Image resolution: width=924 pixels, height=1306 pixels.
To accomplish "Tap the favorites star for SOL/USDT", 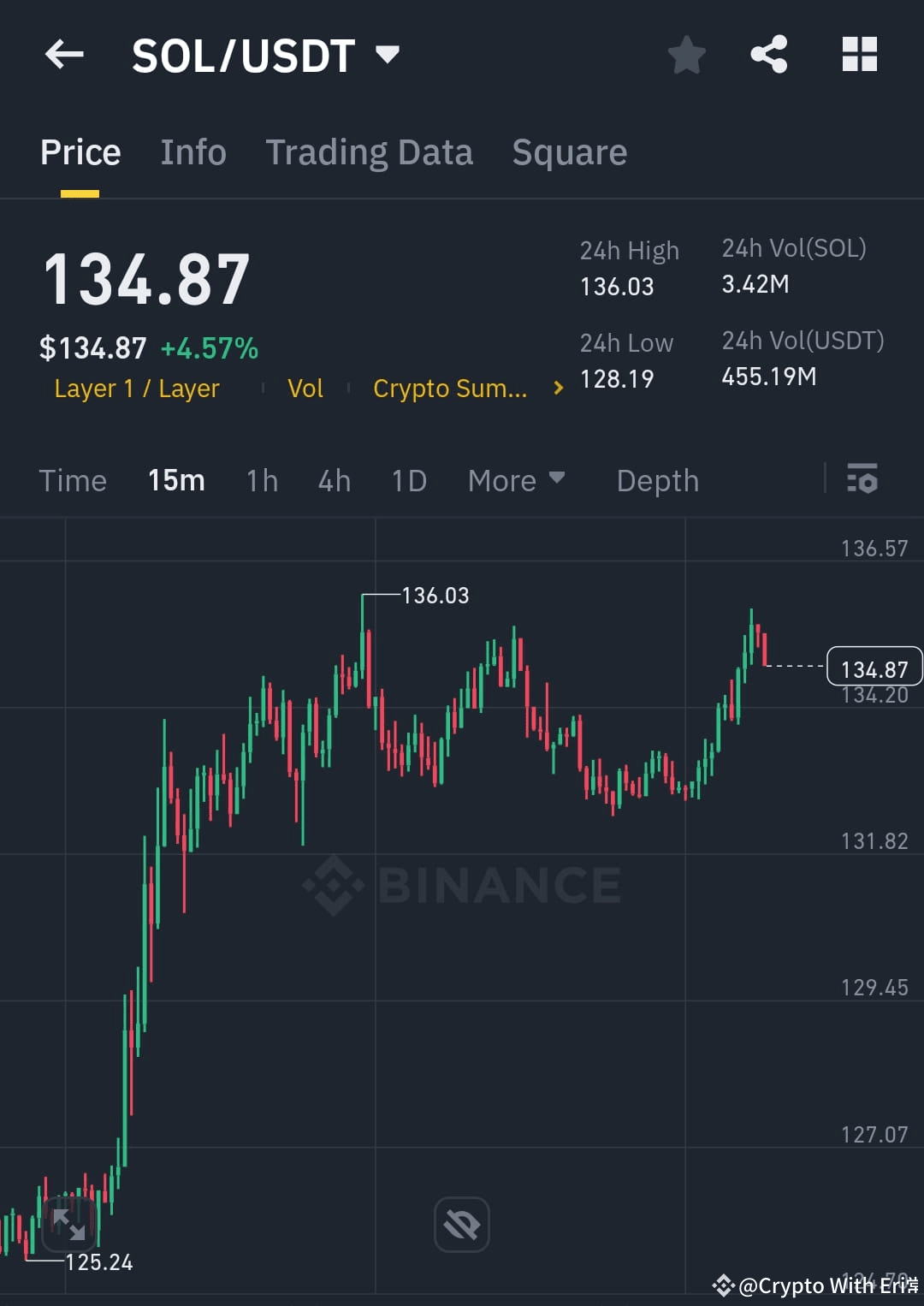I will [x=686, y=54].
